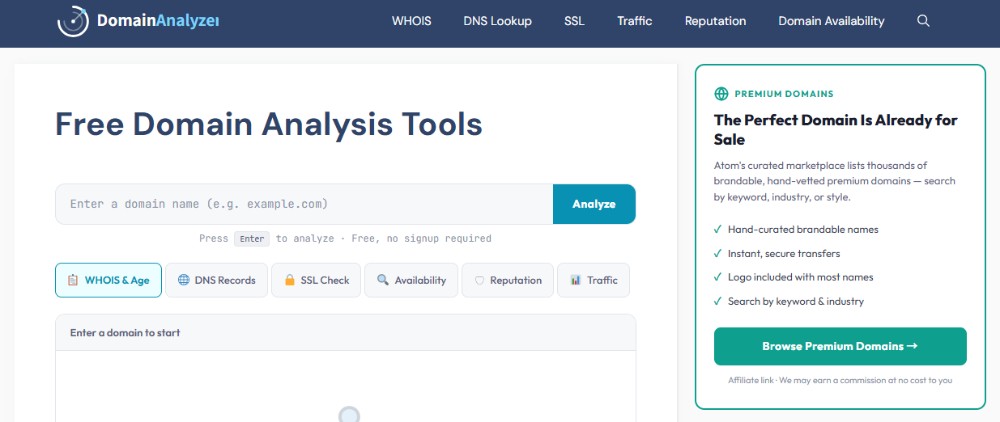Click the 'Search by keyword & industry' text

[795, 301]
